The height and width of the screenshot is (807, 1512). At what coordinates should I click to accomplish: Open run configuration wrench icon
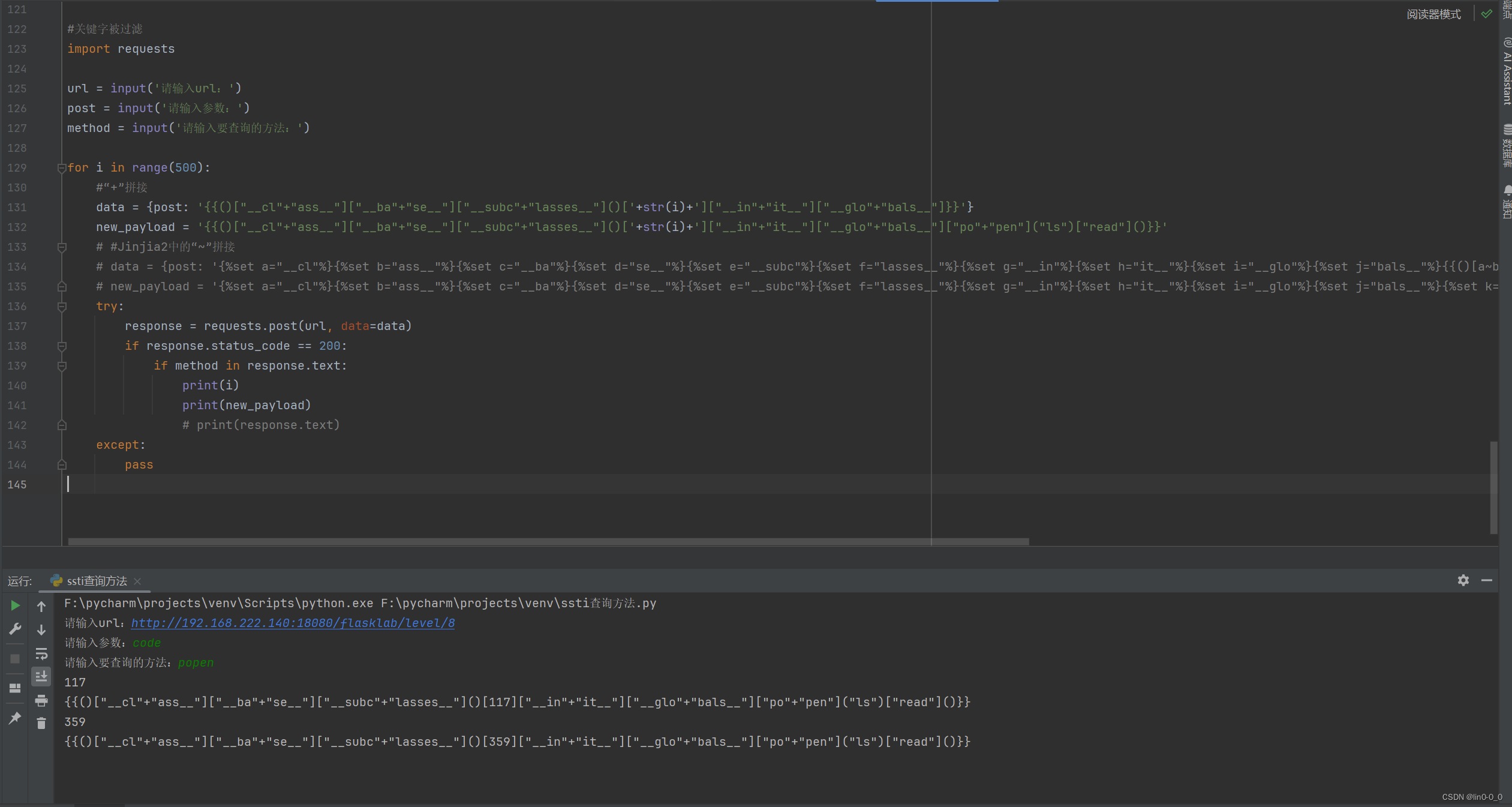15,629
